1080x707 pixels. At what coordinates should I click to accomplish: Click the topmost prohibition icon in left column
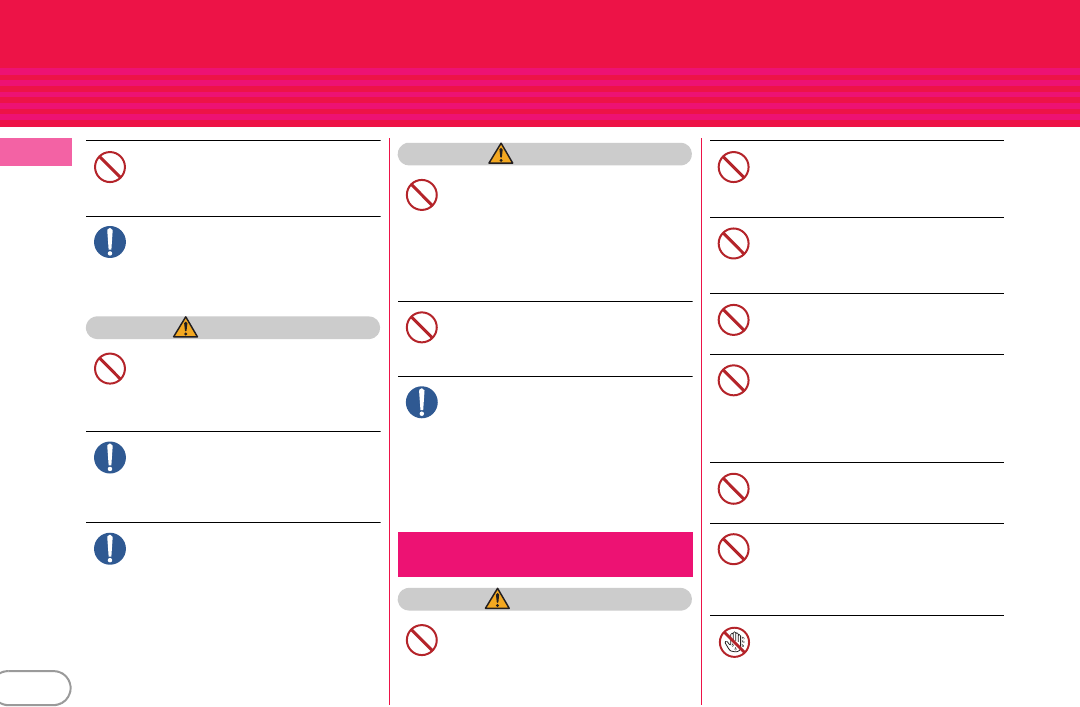point(110,167)
